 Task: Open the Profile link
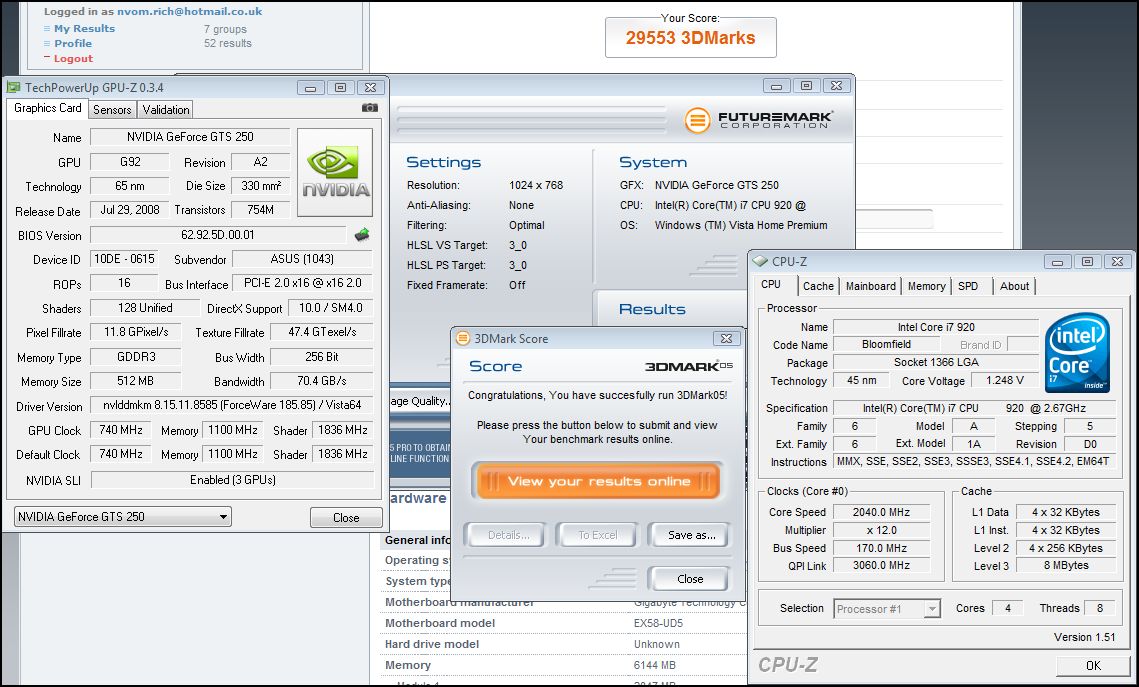click(x=73, y=43)
